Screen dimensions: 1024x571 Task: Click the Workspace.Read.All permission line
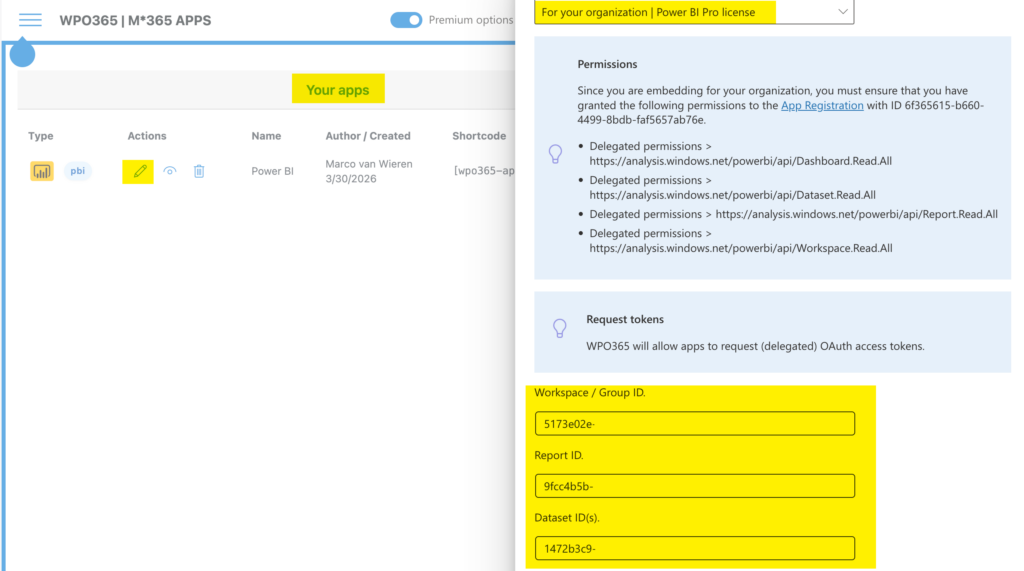[x=741, y=240]
